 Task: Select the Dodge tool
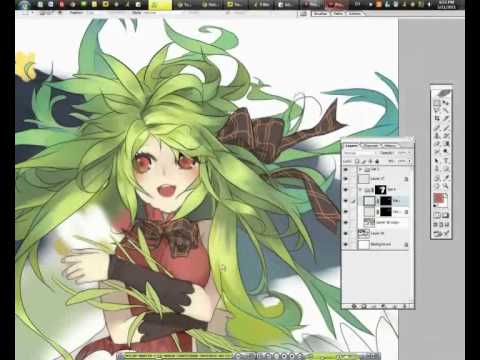click(446, 152)
